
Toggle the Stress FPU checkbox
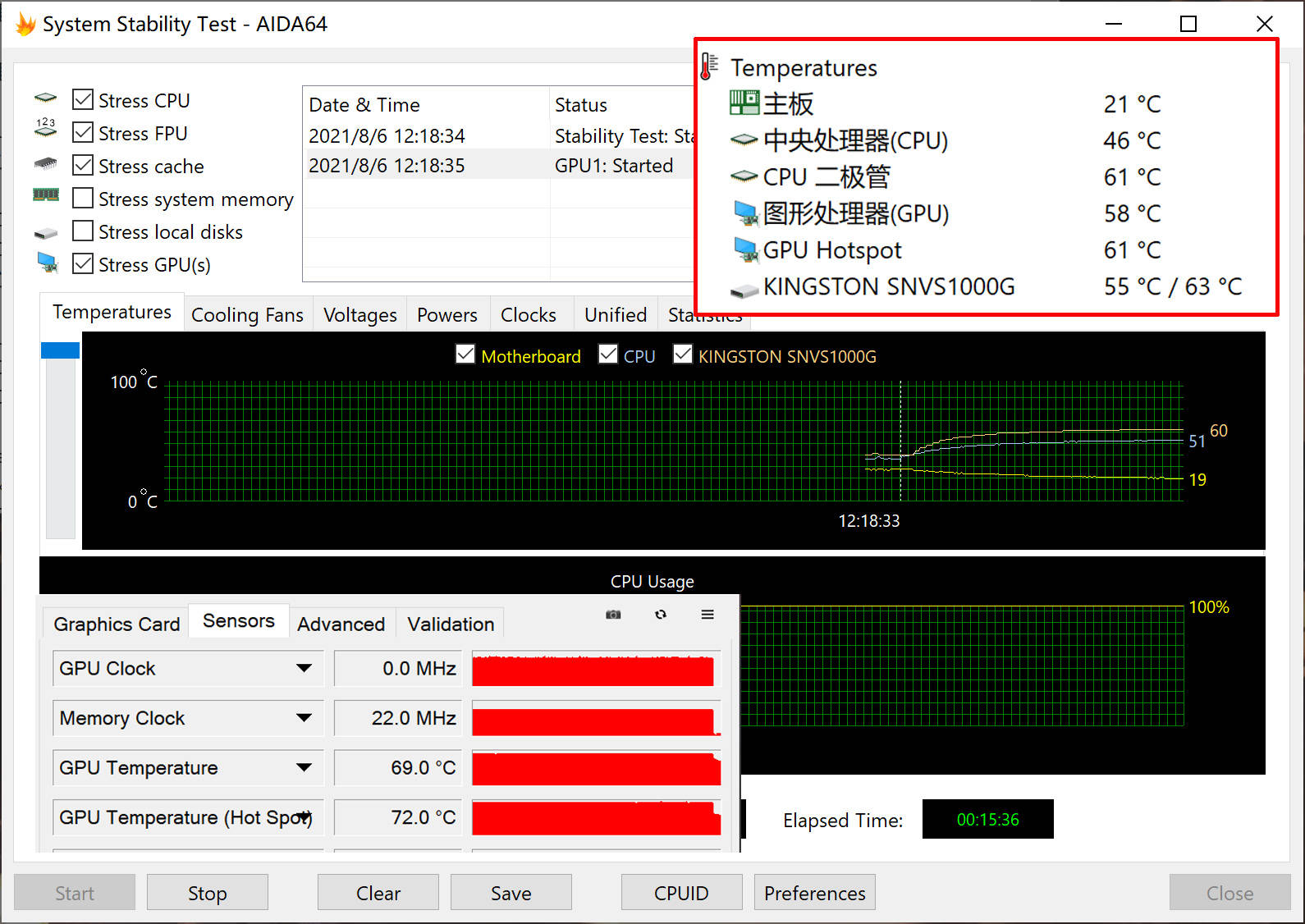[83, 132]
